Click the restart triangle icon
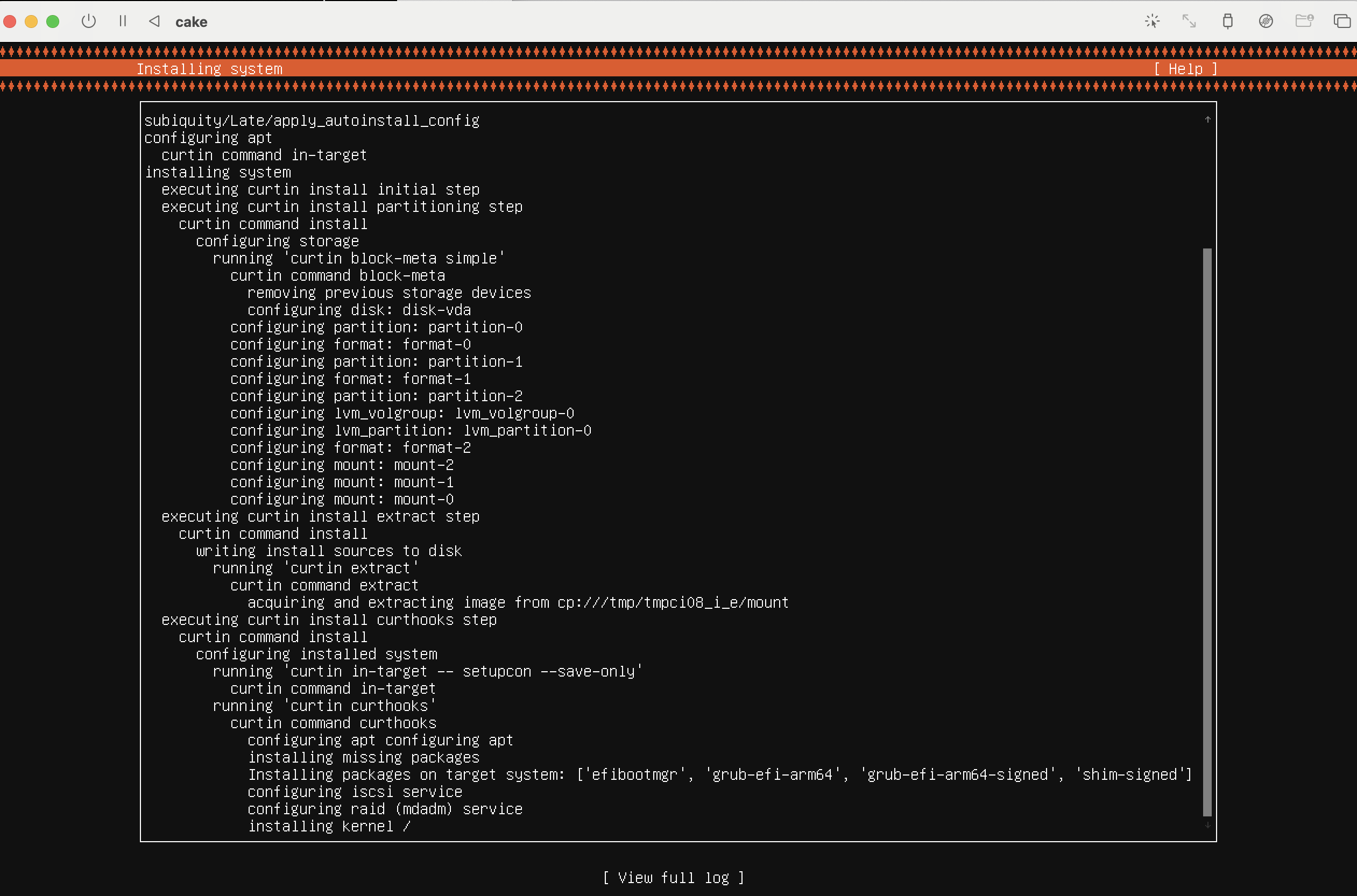Viewport: 1357px width, 896px height. click(154, 22)
